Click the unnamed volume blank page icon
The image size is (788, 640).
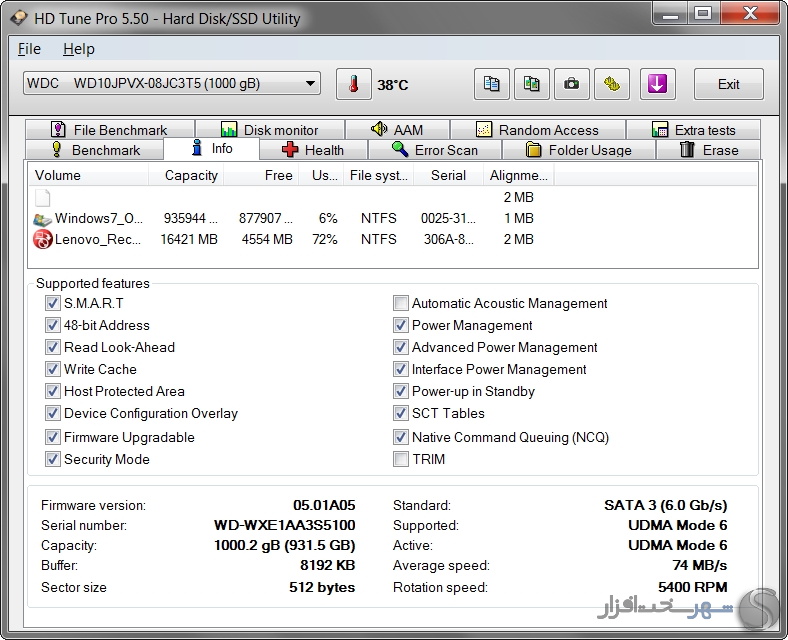42,198
